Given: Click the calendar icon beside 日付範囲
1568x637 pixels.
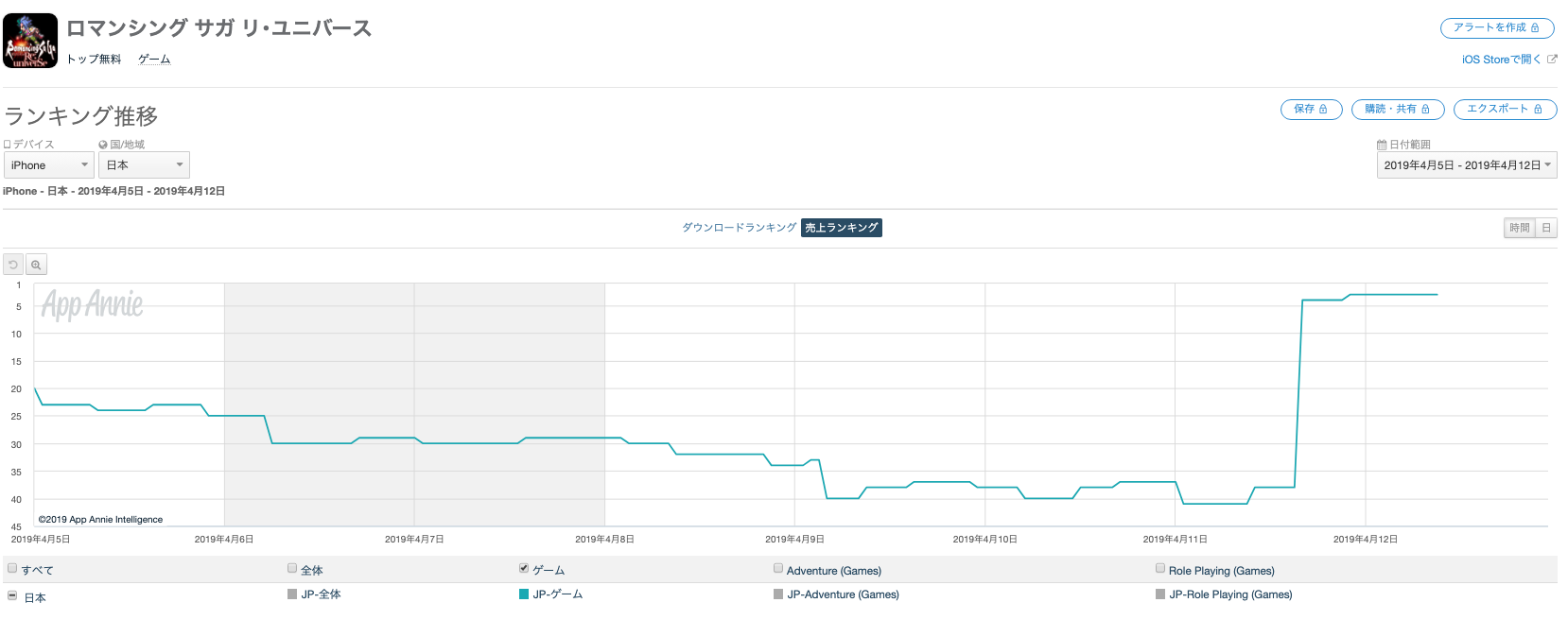Looking at the screenshot, I should 1382,145.
